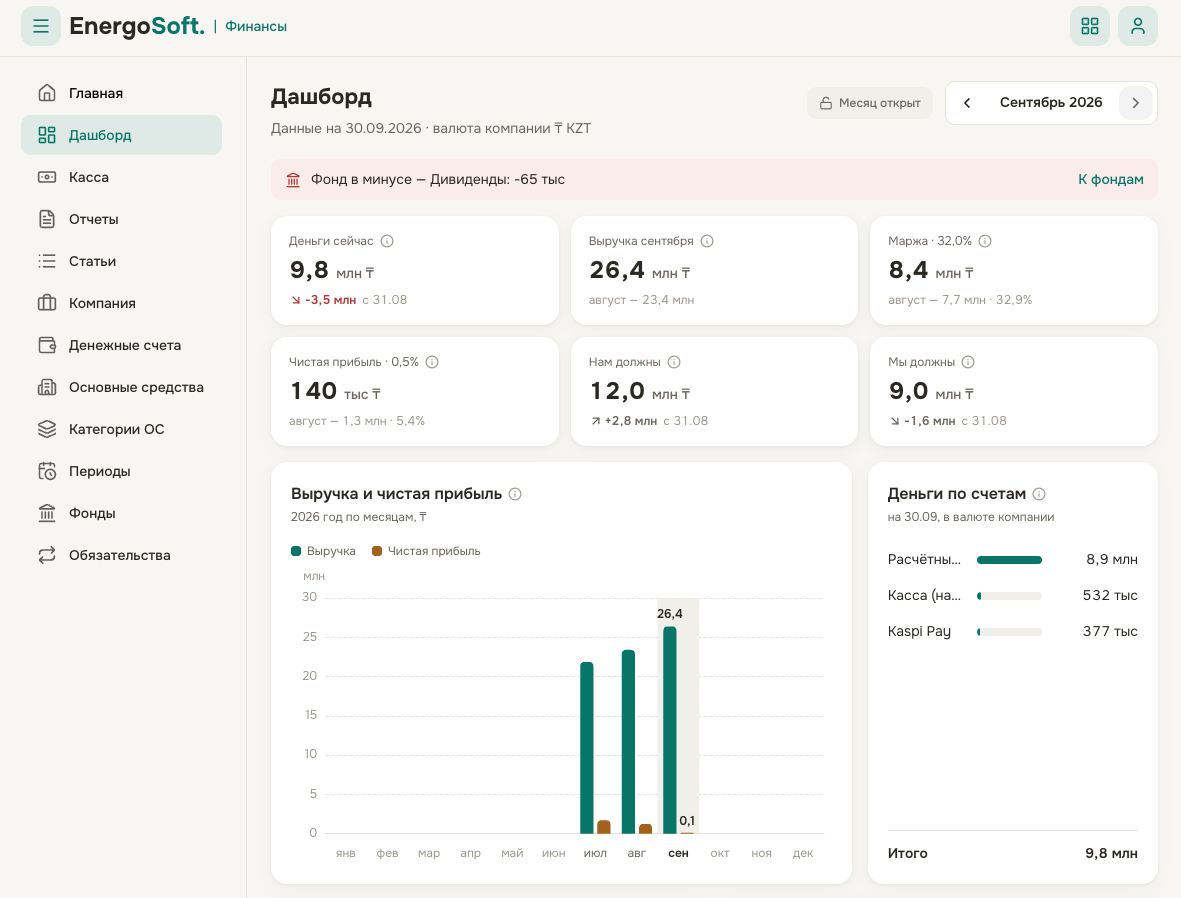
Task: Click info icon beside Деньги по счетам
Action: click(1039, 494)
